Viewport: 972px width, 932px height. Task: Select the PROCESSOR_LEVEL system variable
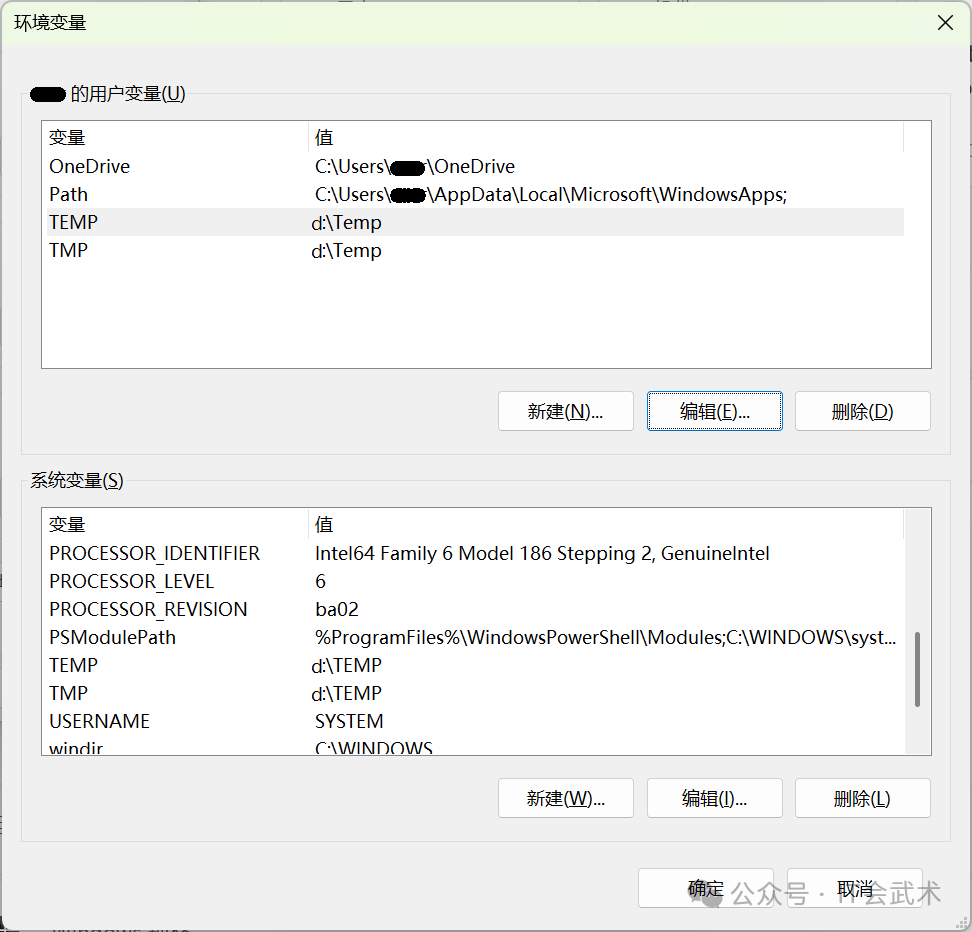point(132,582)
